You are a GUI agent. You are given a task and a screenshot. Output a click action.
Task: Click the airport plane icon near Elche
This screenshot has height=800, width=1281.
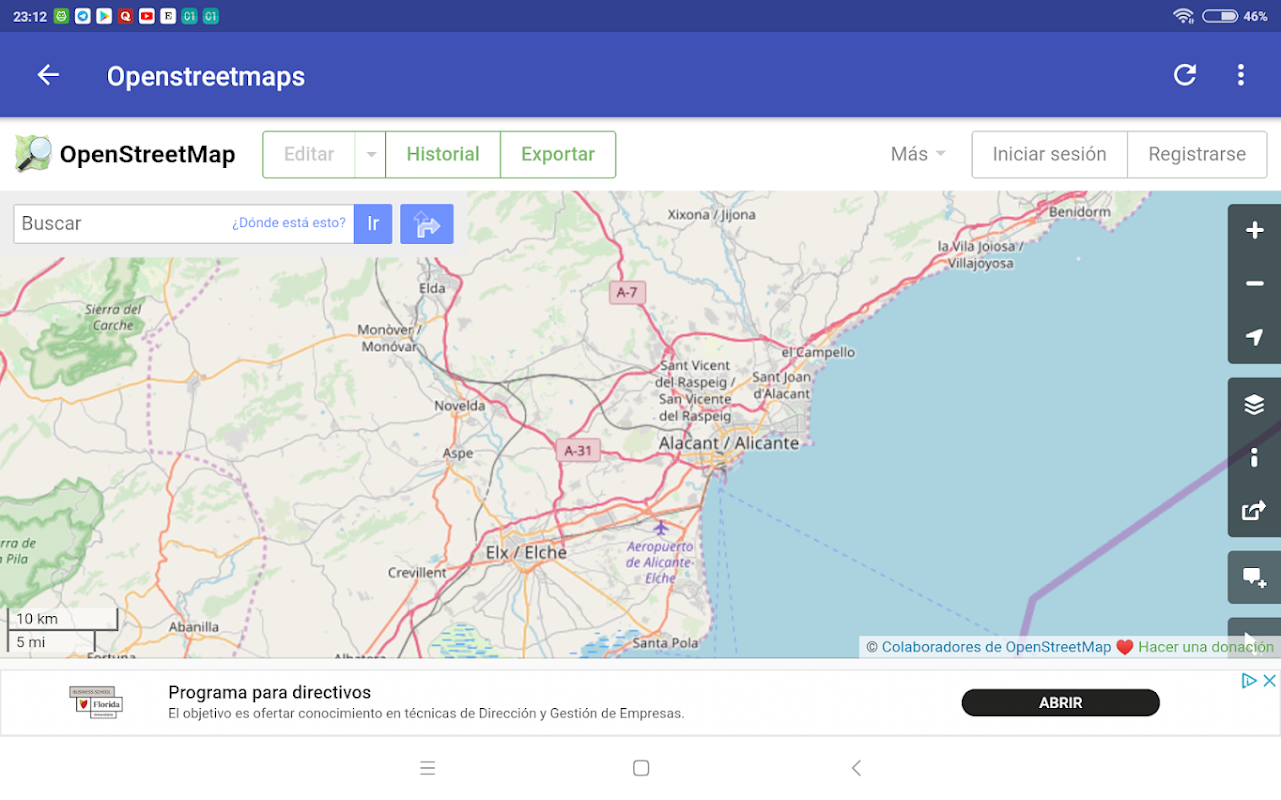click(x=660, y=527)
